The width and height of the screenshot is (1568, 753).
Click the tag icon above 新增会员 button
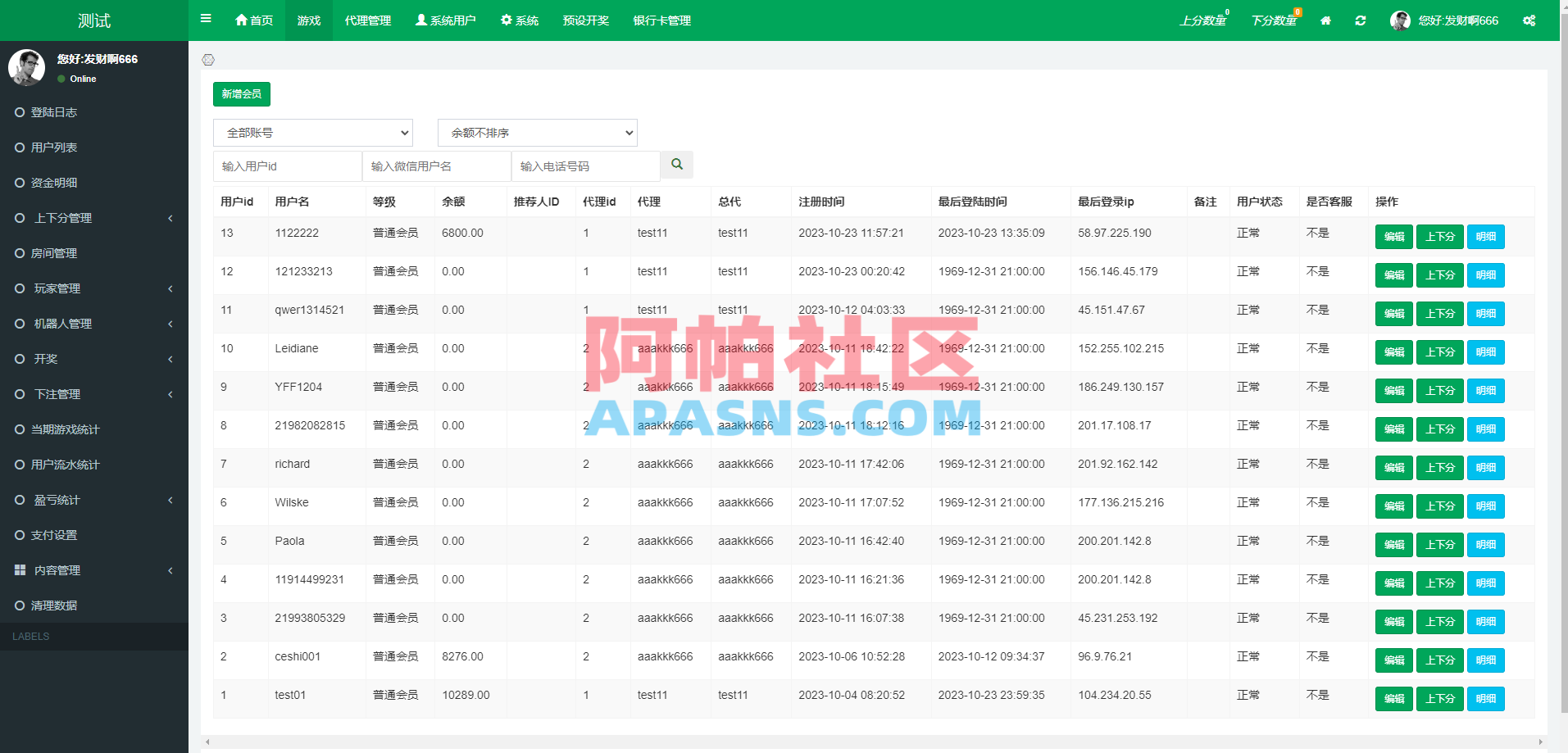209,60
